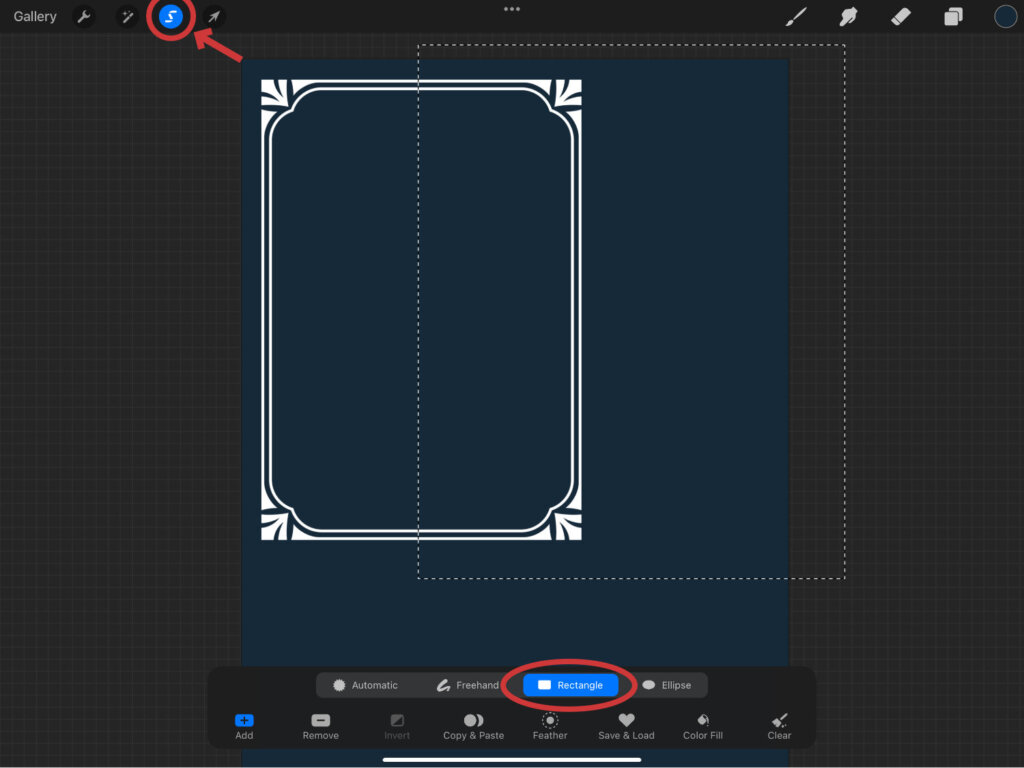Toggle Add to selection
Screen dimensions: 1024x768
click(x=244, y=726)
